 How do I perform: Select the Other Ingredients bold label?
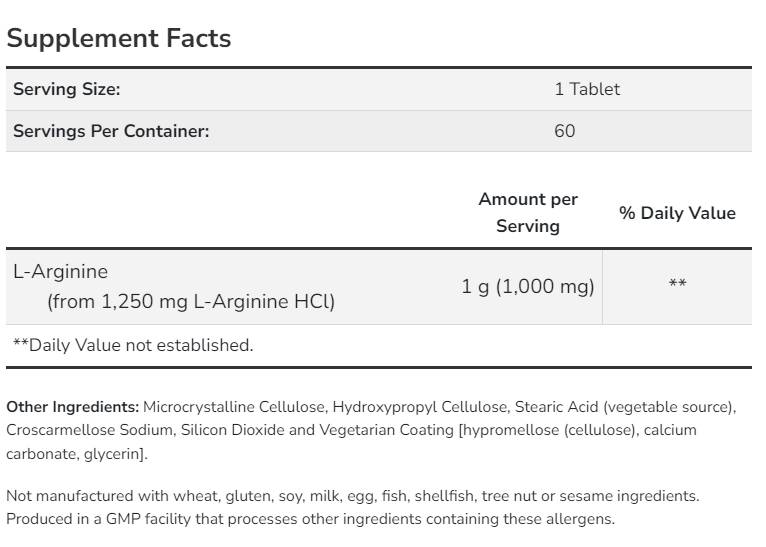click(x=72, y=407)
